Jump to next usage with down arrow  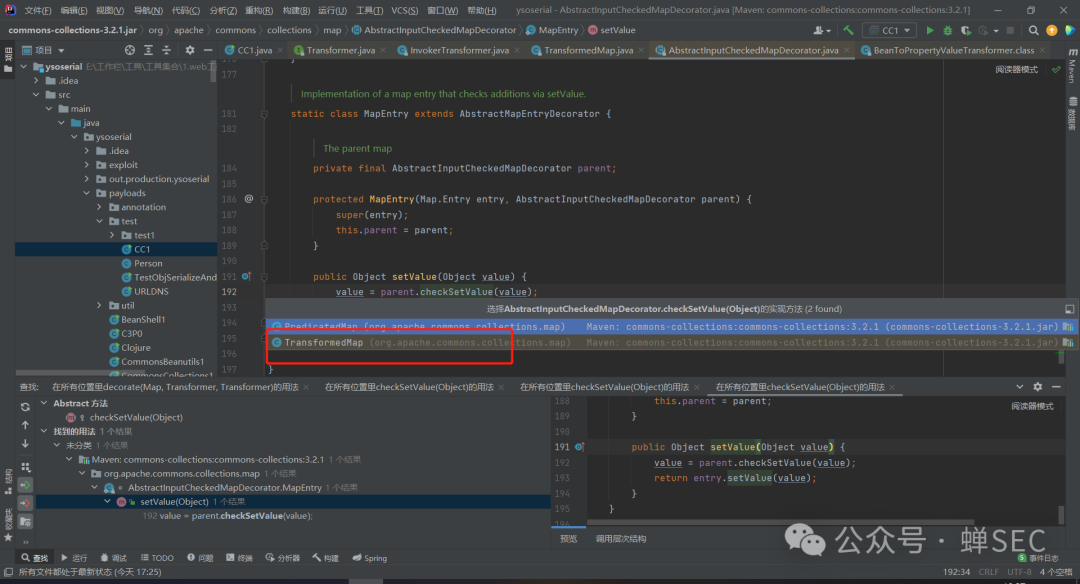pyautogui.click(x=25, y=442)
